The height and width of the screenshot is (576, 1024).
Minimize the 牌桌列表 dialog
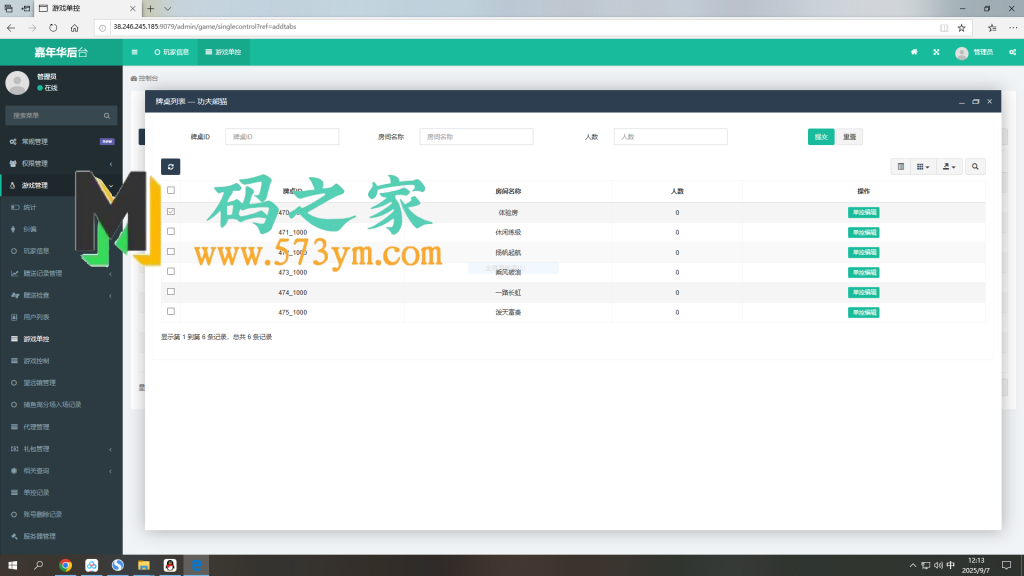[961, 102]
